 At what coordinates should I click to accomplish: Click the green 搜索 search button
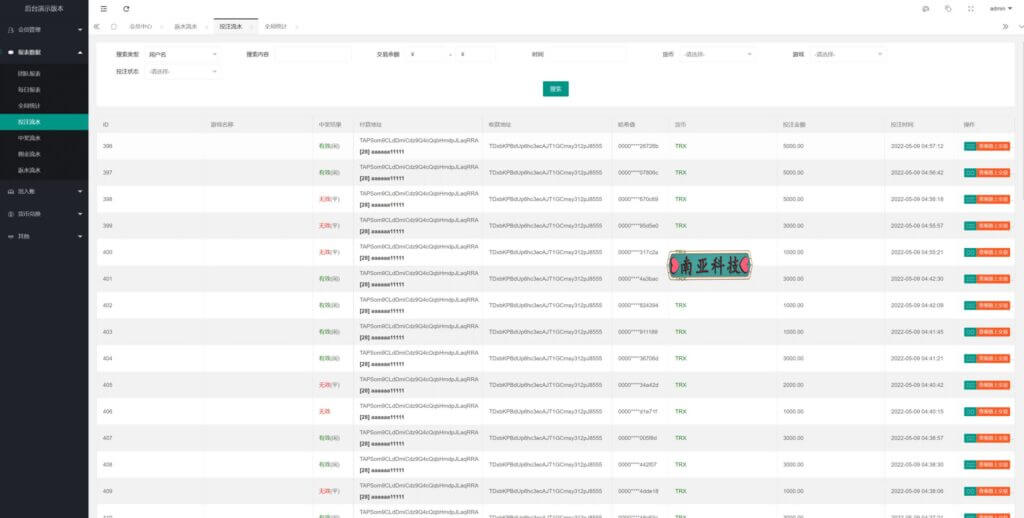(x=556, y=89)
